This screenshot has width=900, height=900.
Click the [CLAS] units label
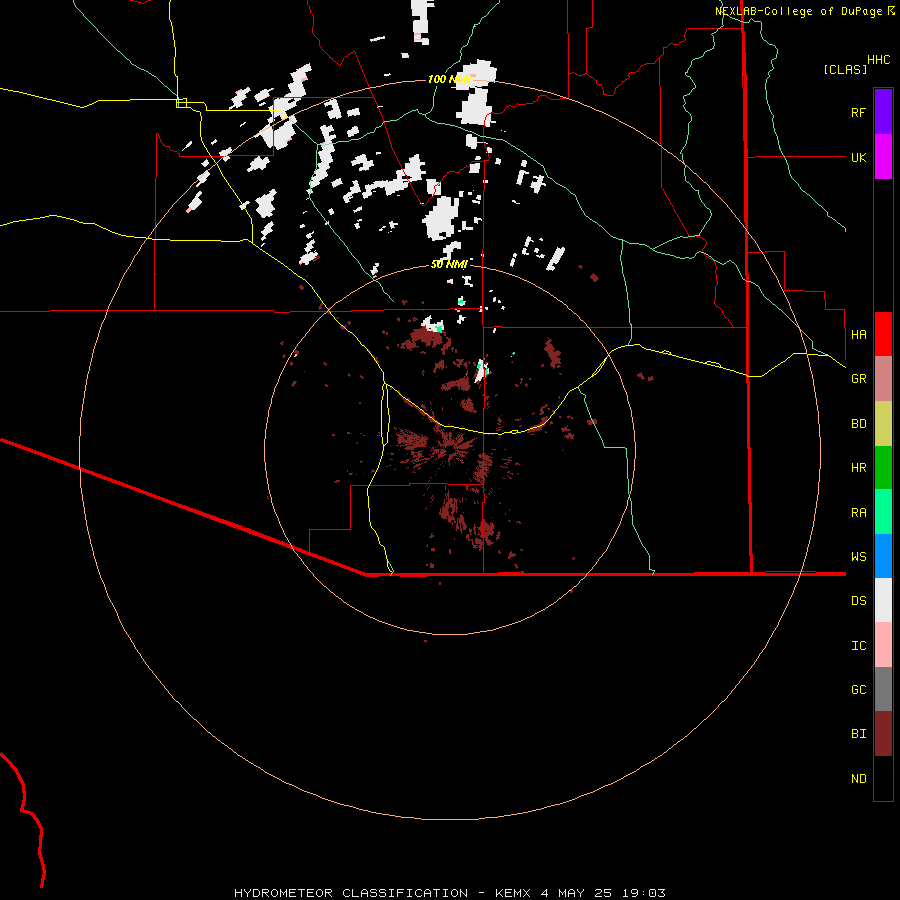pyautogui.click(x=845, y=69)
